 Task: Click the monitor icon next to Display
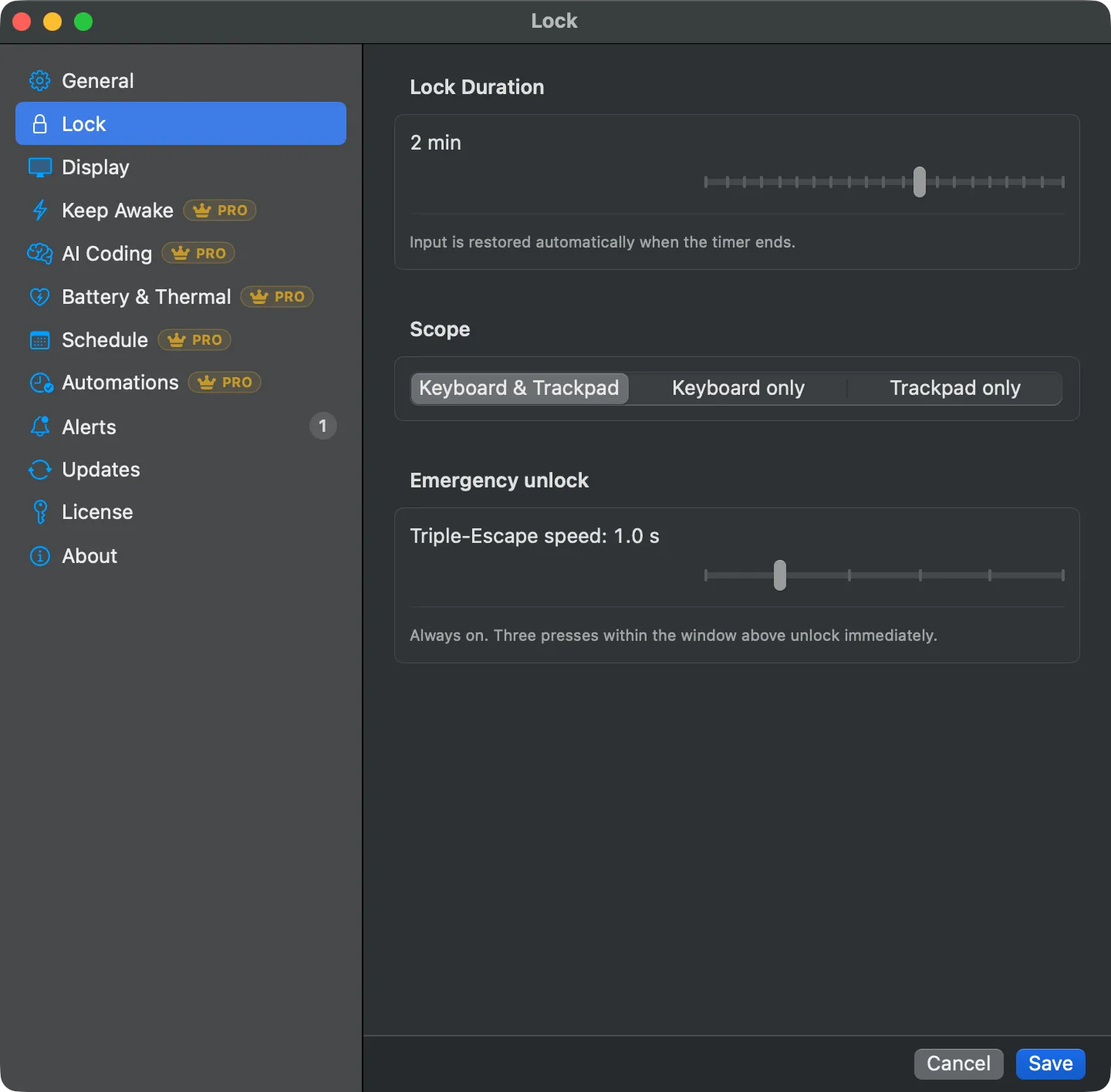point(39,167)
